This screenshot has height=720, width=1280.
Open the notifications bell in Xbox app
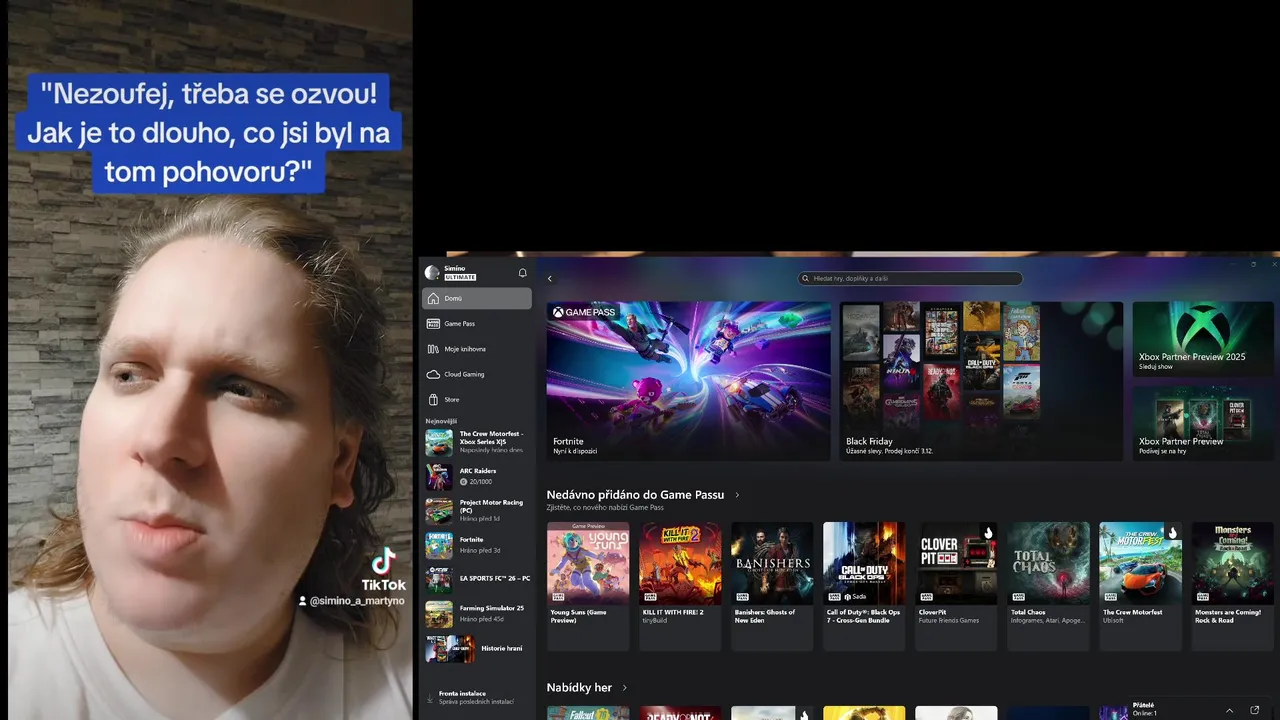[x=522, y=273]
